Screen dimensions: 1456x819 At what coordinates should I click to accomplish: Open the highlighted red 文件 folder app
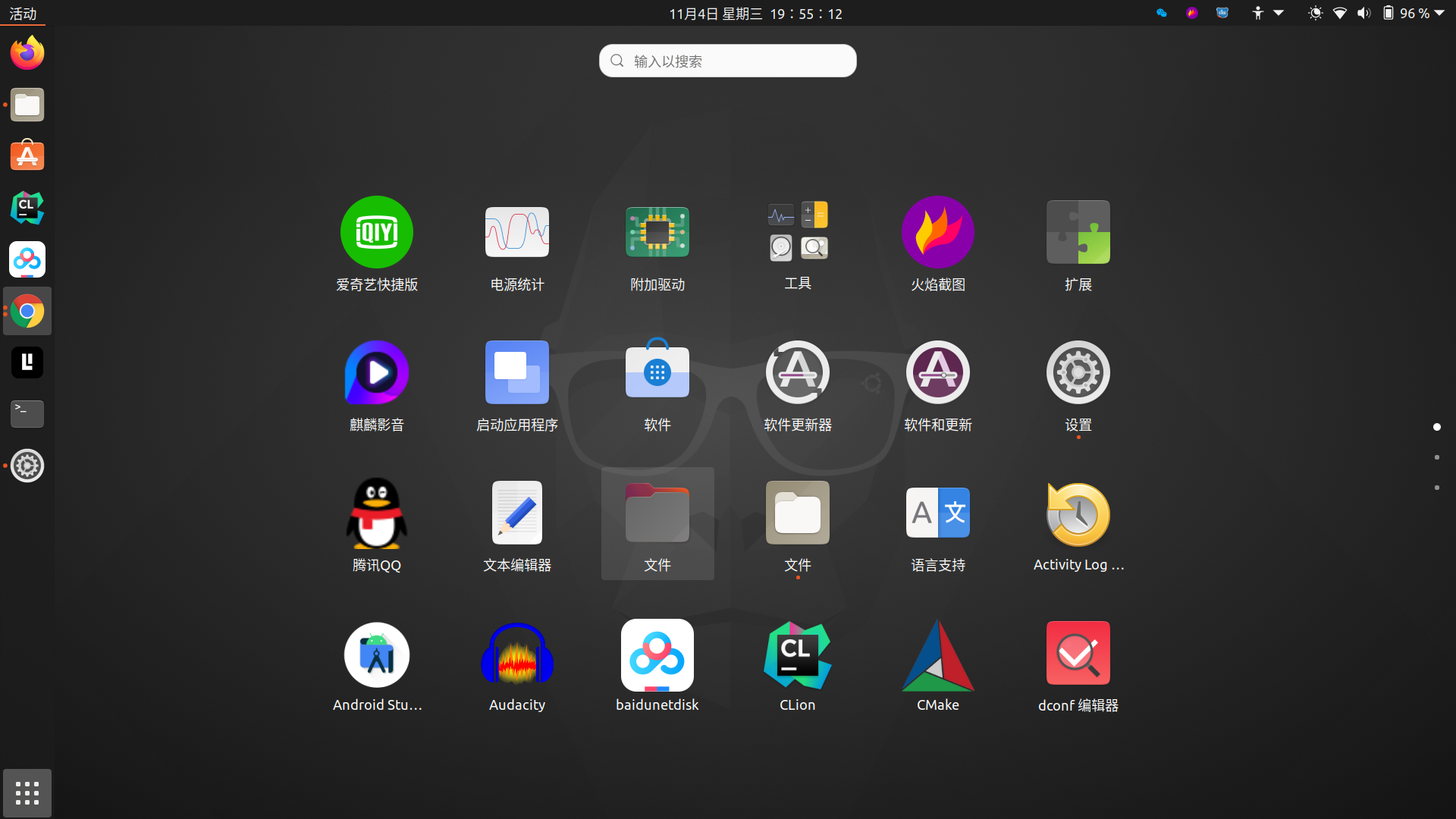pyautogui.click(x=657, y=525)
